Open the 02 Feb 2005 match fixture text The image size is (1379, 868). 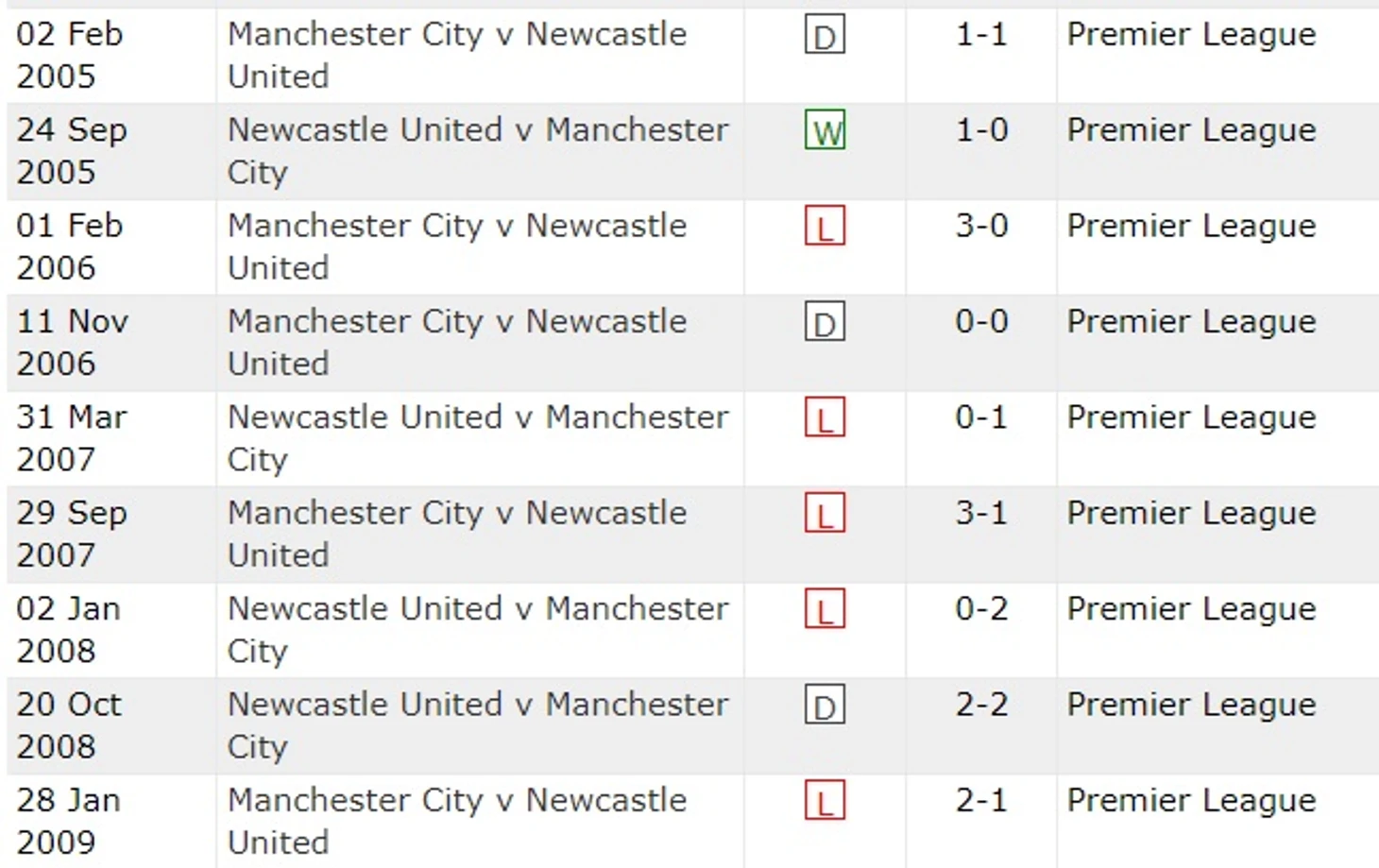(457, 55)
